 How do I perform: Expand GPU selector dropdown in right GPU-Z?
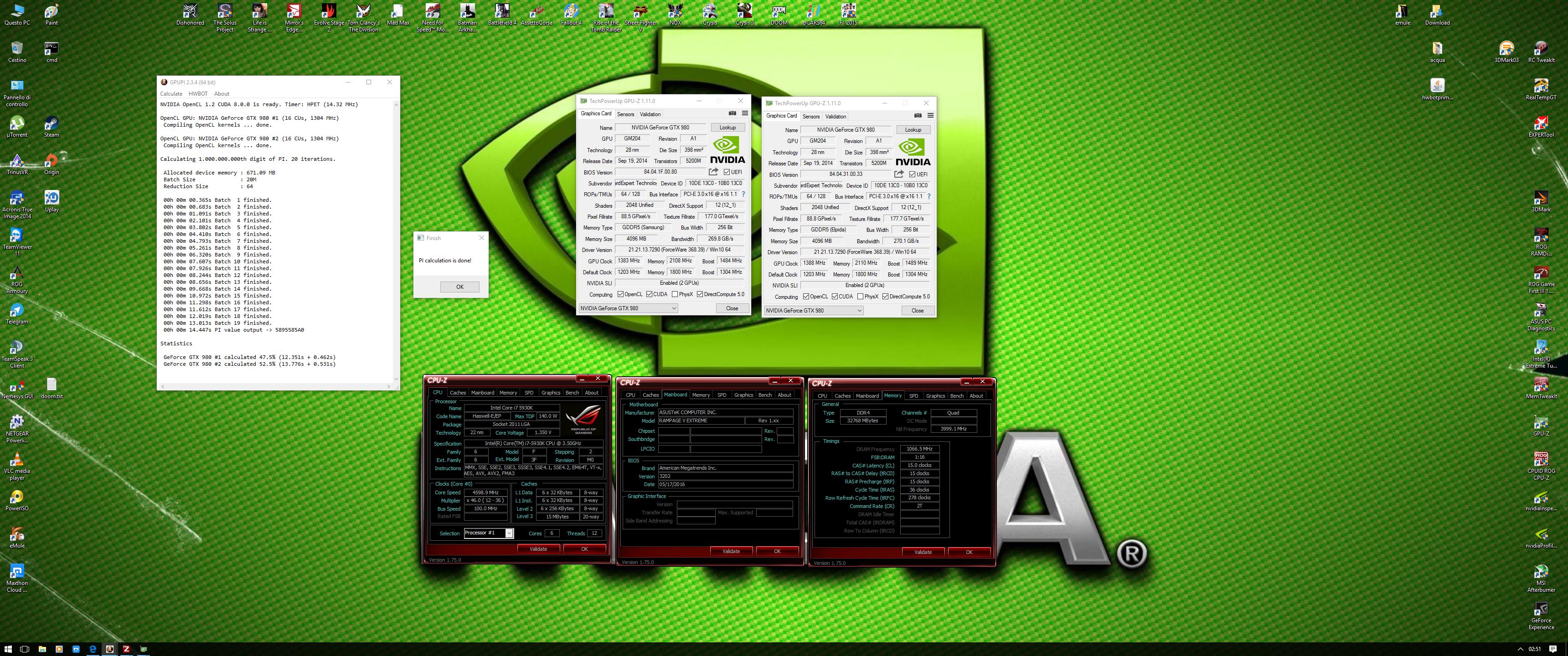pos(814,311)
